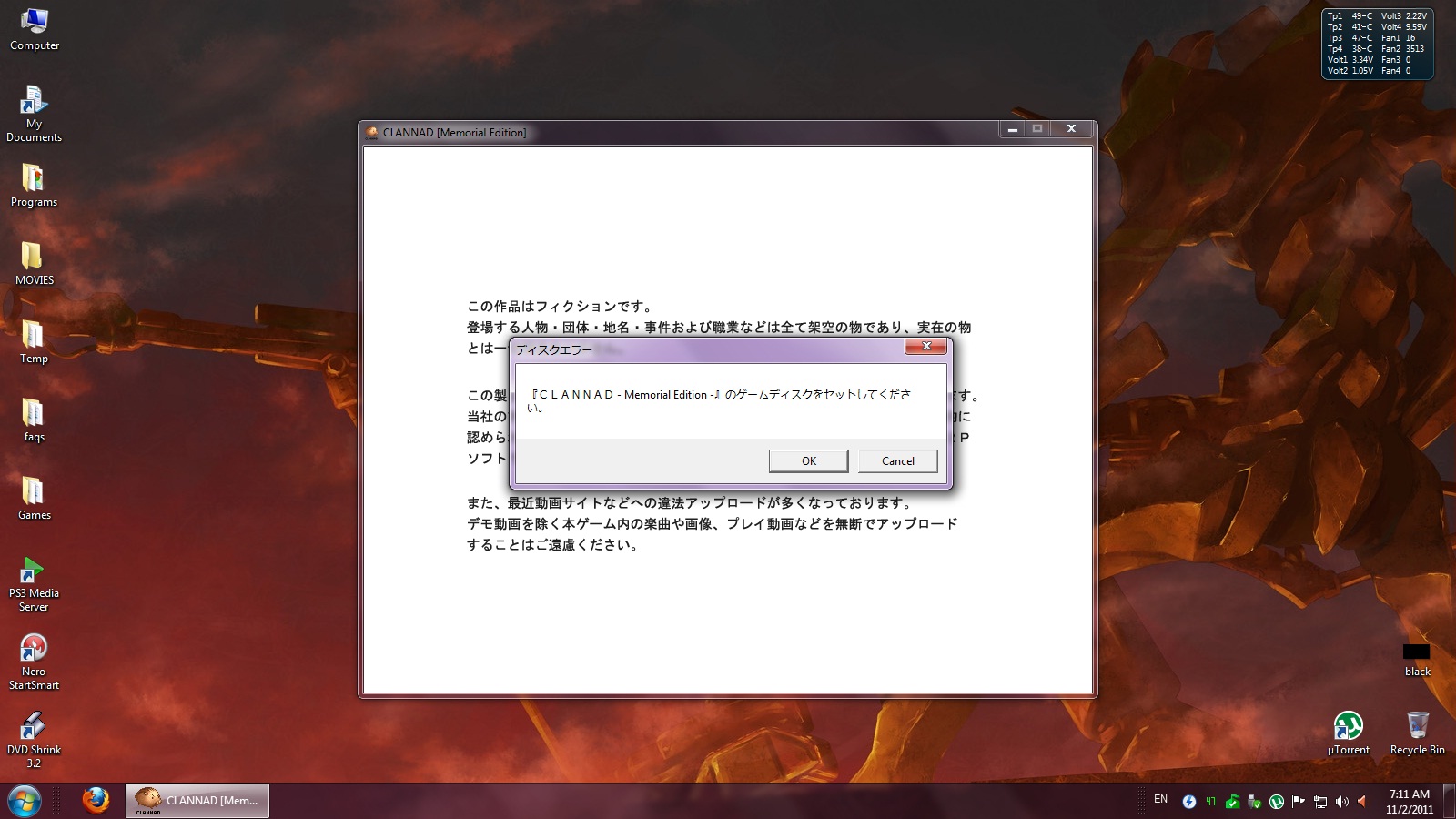Click the CLANNAD window title bar icon

pos(371,133)
